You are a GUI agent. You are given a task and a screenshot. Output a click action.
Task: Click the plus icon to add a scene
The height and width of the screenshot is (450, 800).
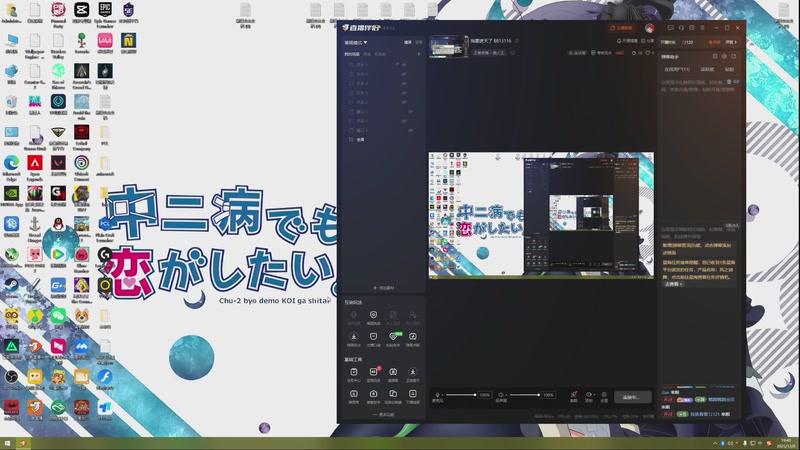[419, 54]
